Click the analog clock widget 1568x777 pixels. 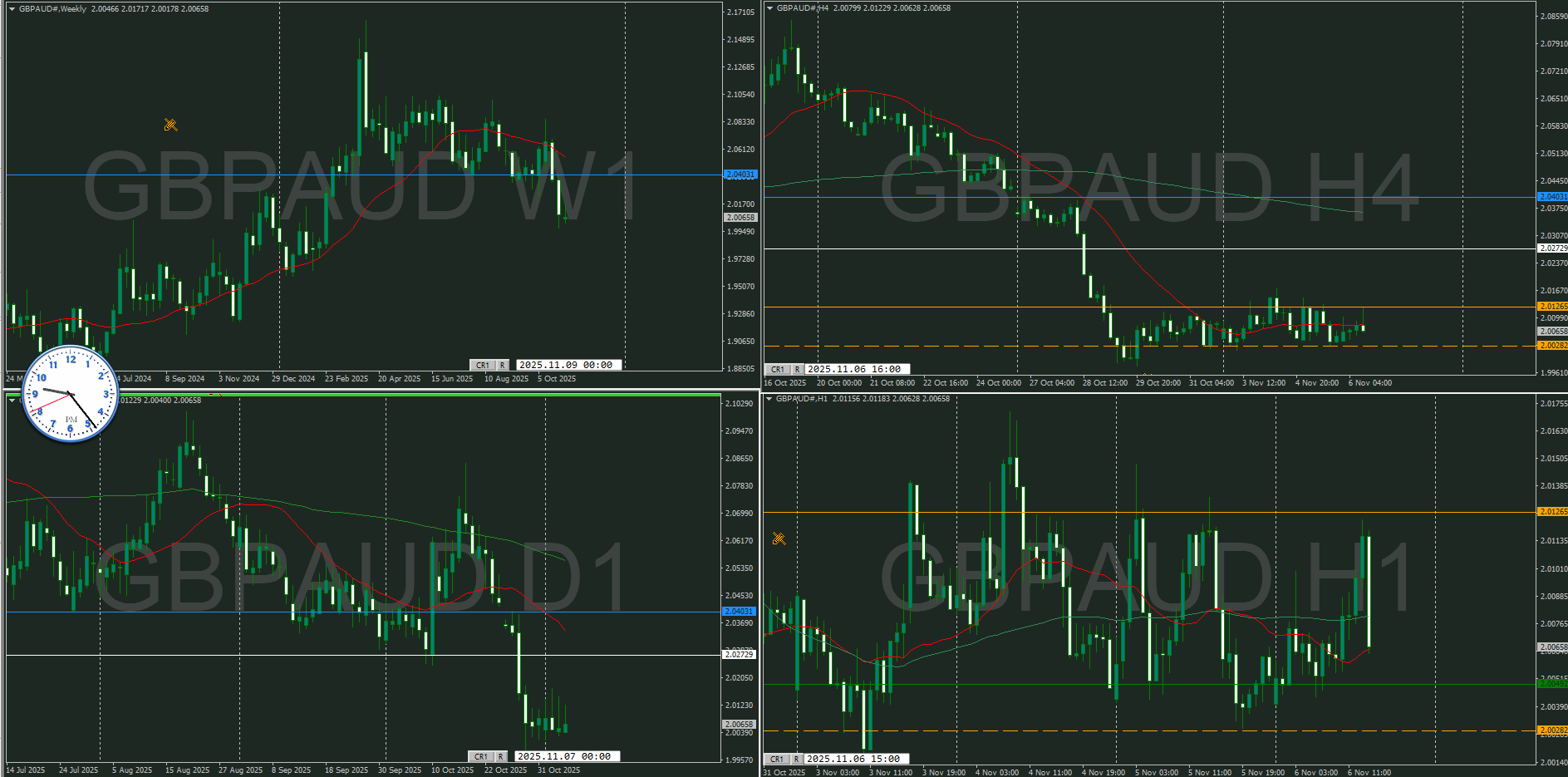click(x=71, y=394)
